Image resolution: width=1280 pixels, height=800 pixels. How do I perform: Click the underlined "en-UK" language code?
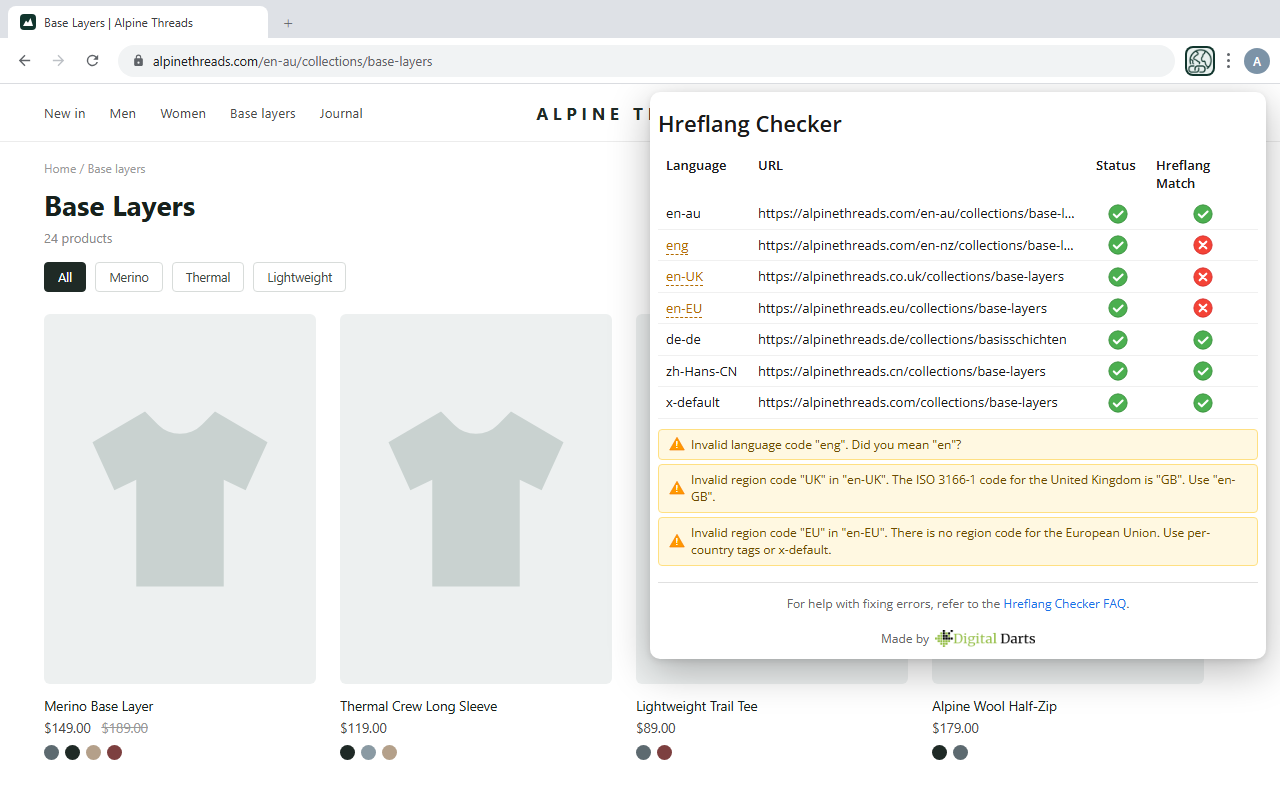[x=684, y=277]
